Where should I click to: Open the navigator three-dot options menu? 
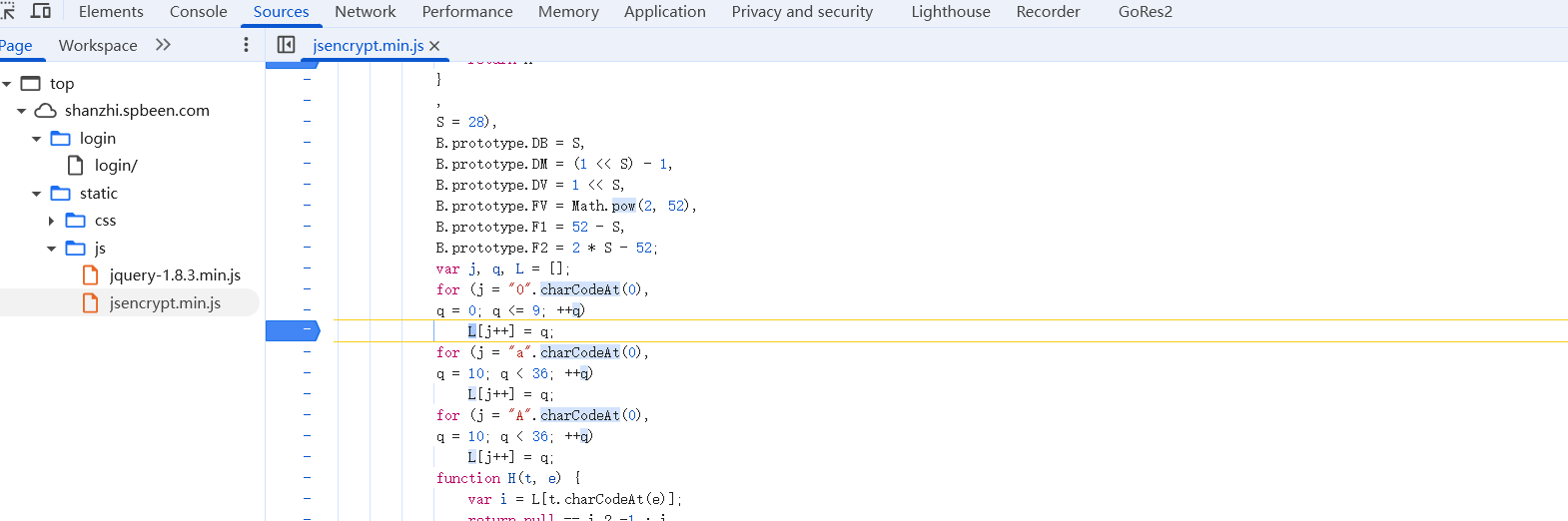246,45
